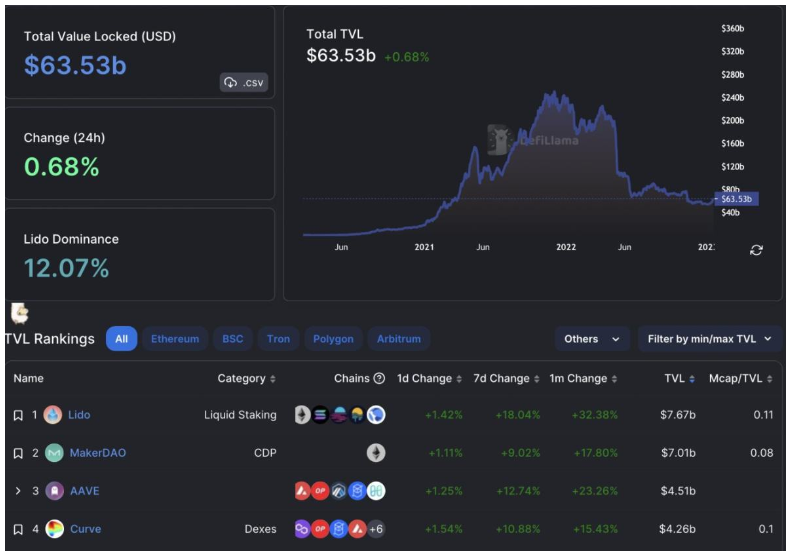Viewport: 791px width, 555px height.
Task: Click Optimism chain icon in AAVE row
Action: click(320, 491)
